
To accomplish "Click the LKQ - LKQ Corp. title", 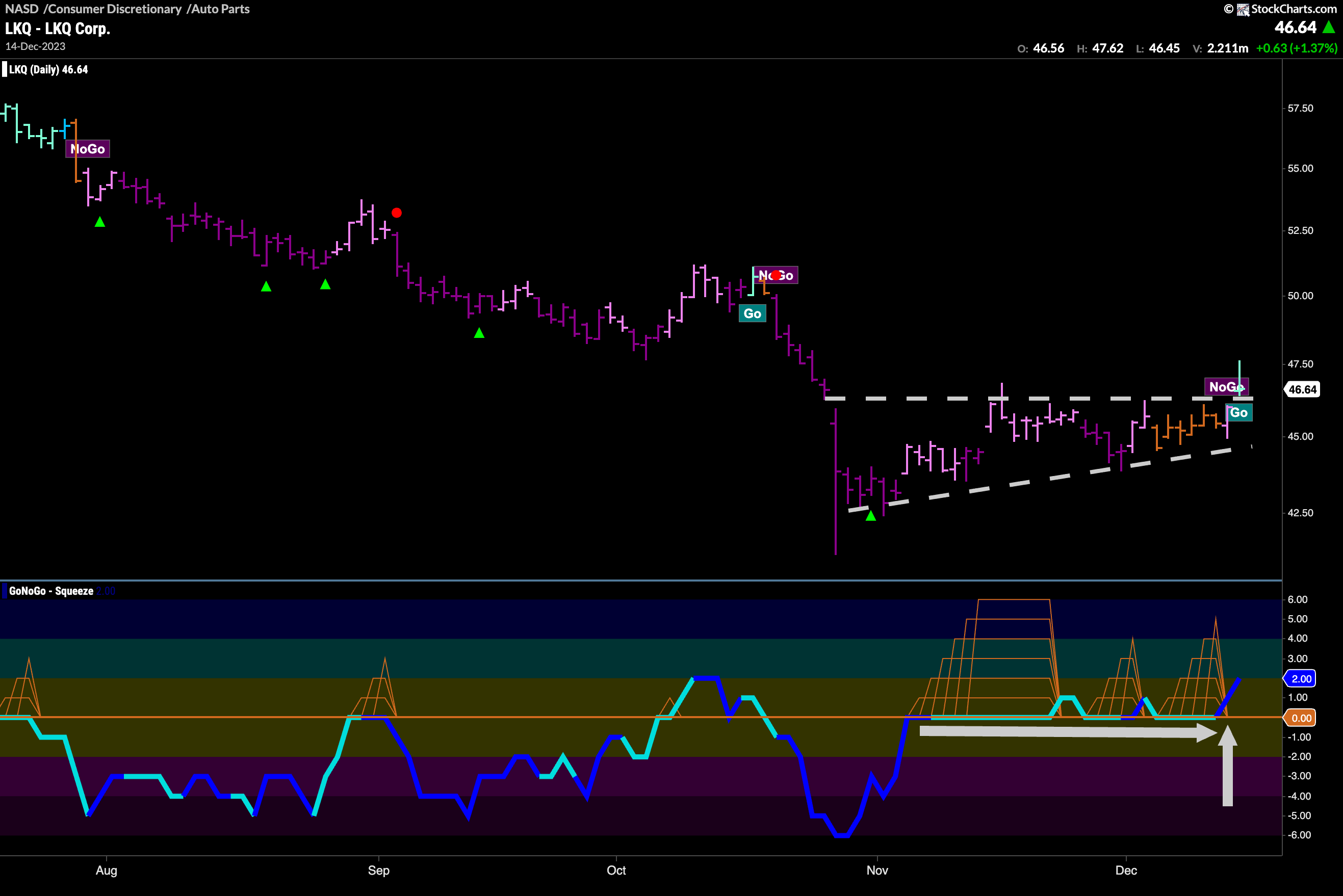I will click(58, 29).
